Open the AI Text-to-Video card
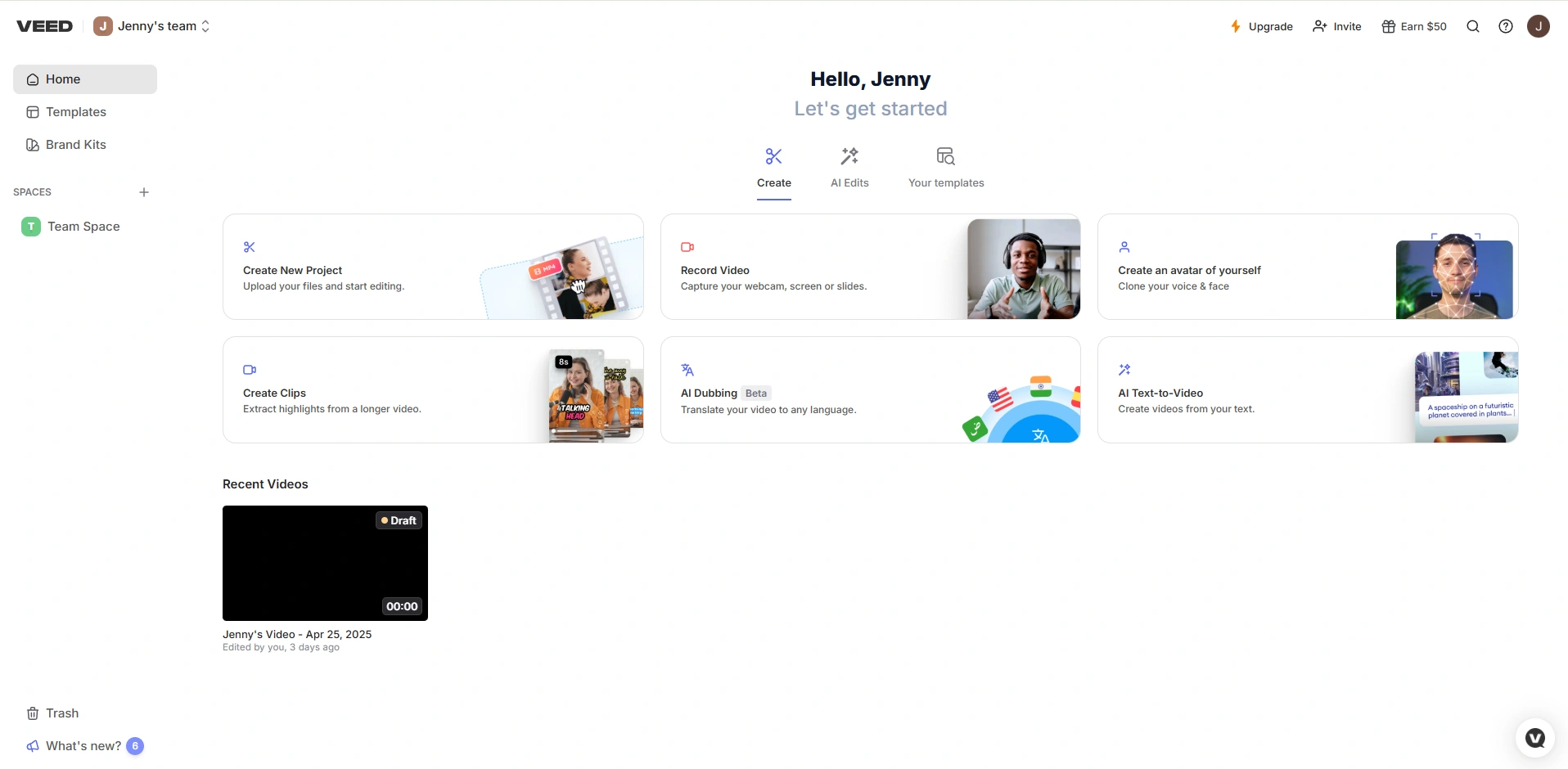This screenshot has width=1568, height=769. (1308, 390)
